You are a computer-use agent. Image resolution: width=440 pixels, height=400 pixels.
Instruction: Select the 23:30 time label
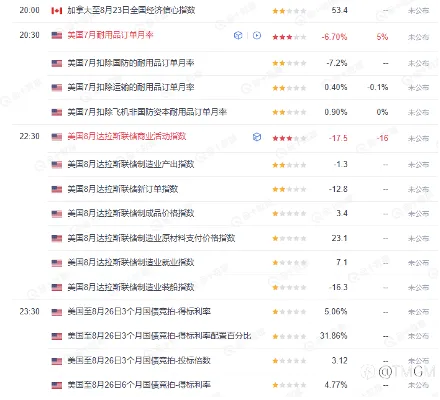29,312
